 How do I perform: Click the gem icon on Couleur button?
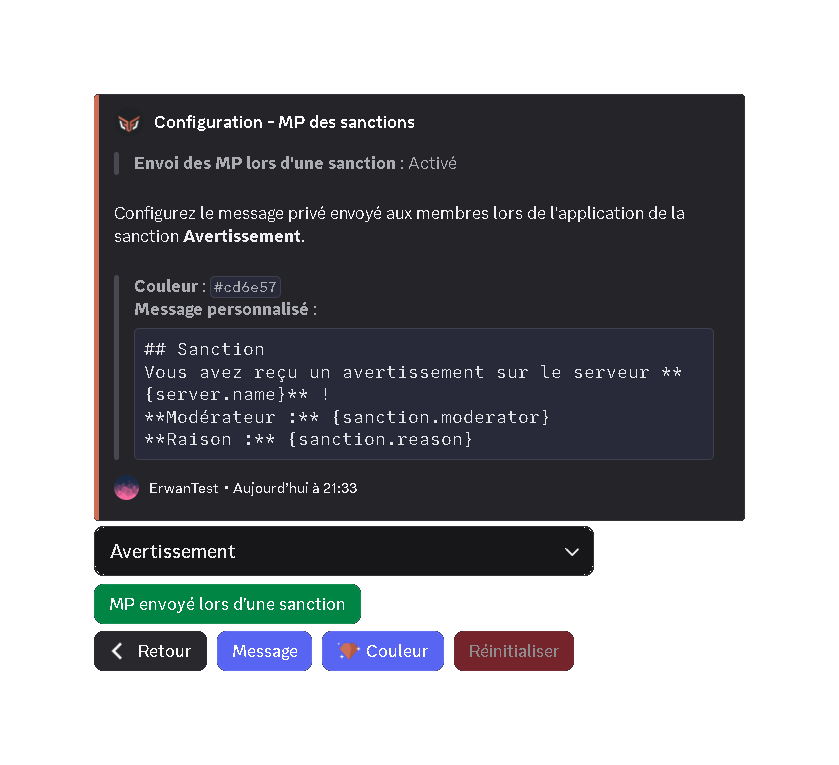(349, 651)
